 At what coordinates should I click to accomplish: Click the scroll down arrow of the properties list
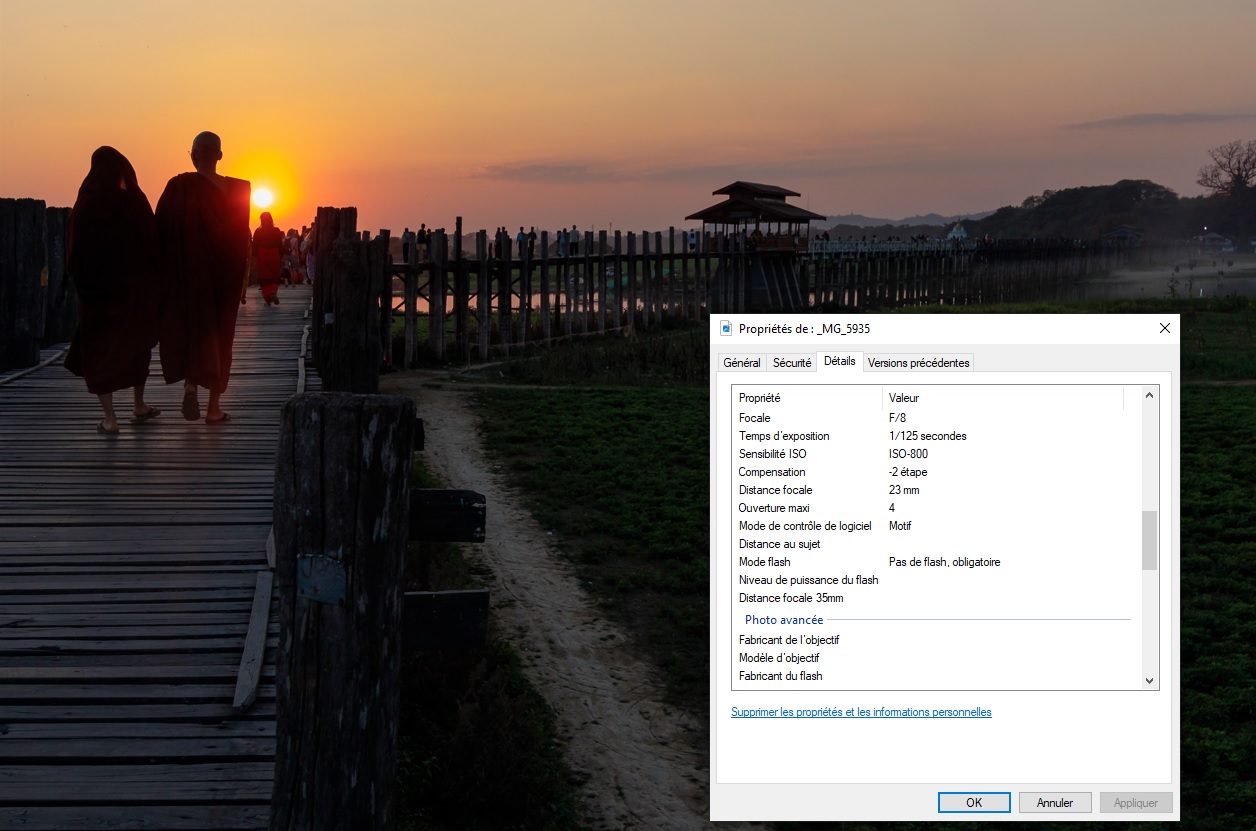[1149, 680]
